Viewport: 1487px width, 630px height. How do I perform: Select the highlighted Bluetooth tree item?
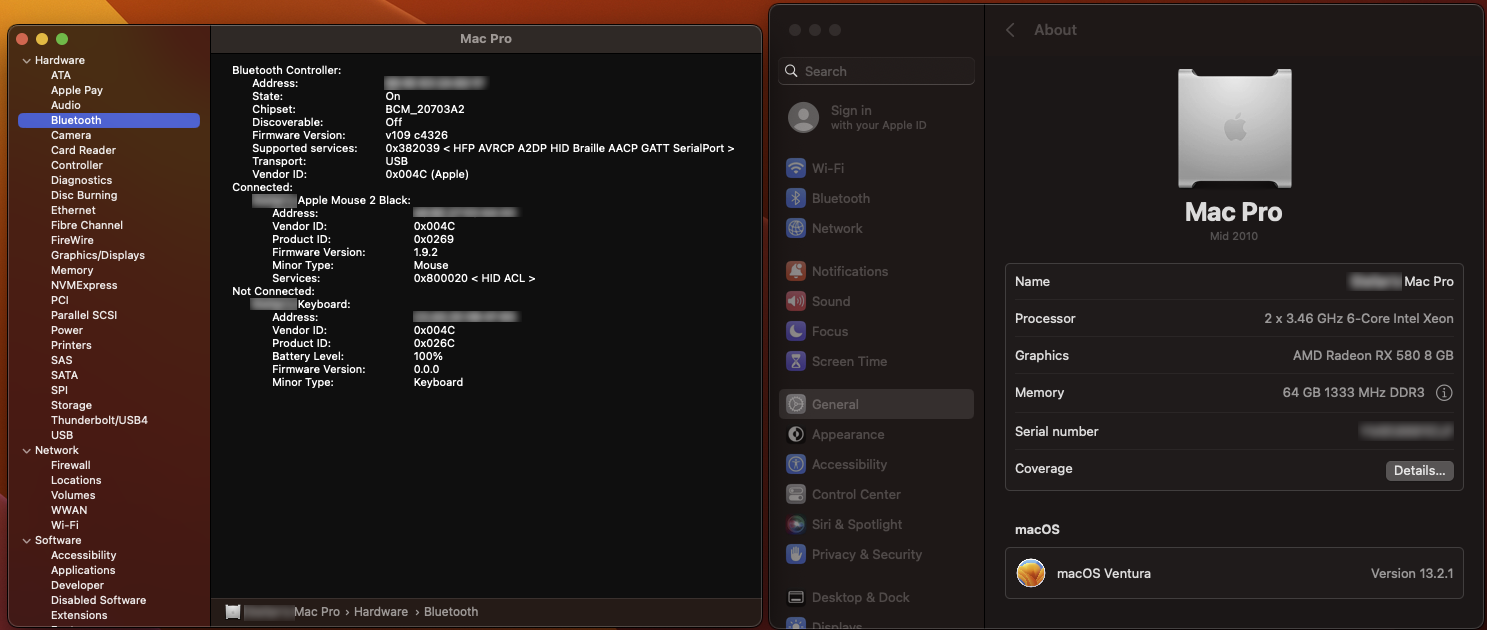(x=109, y=120)
